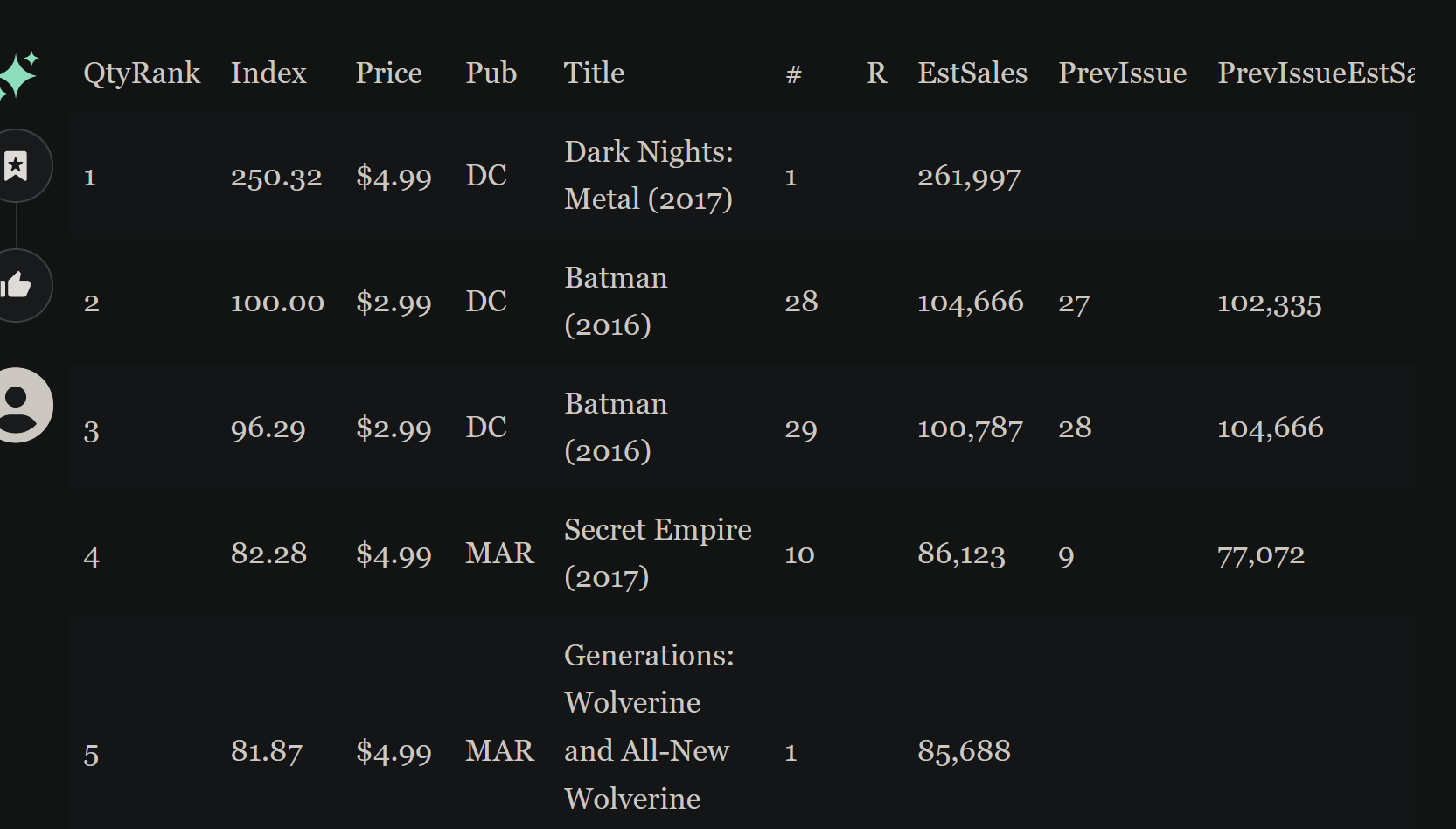Click the sparkle AI icon

coord(17,75)
